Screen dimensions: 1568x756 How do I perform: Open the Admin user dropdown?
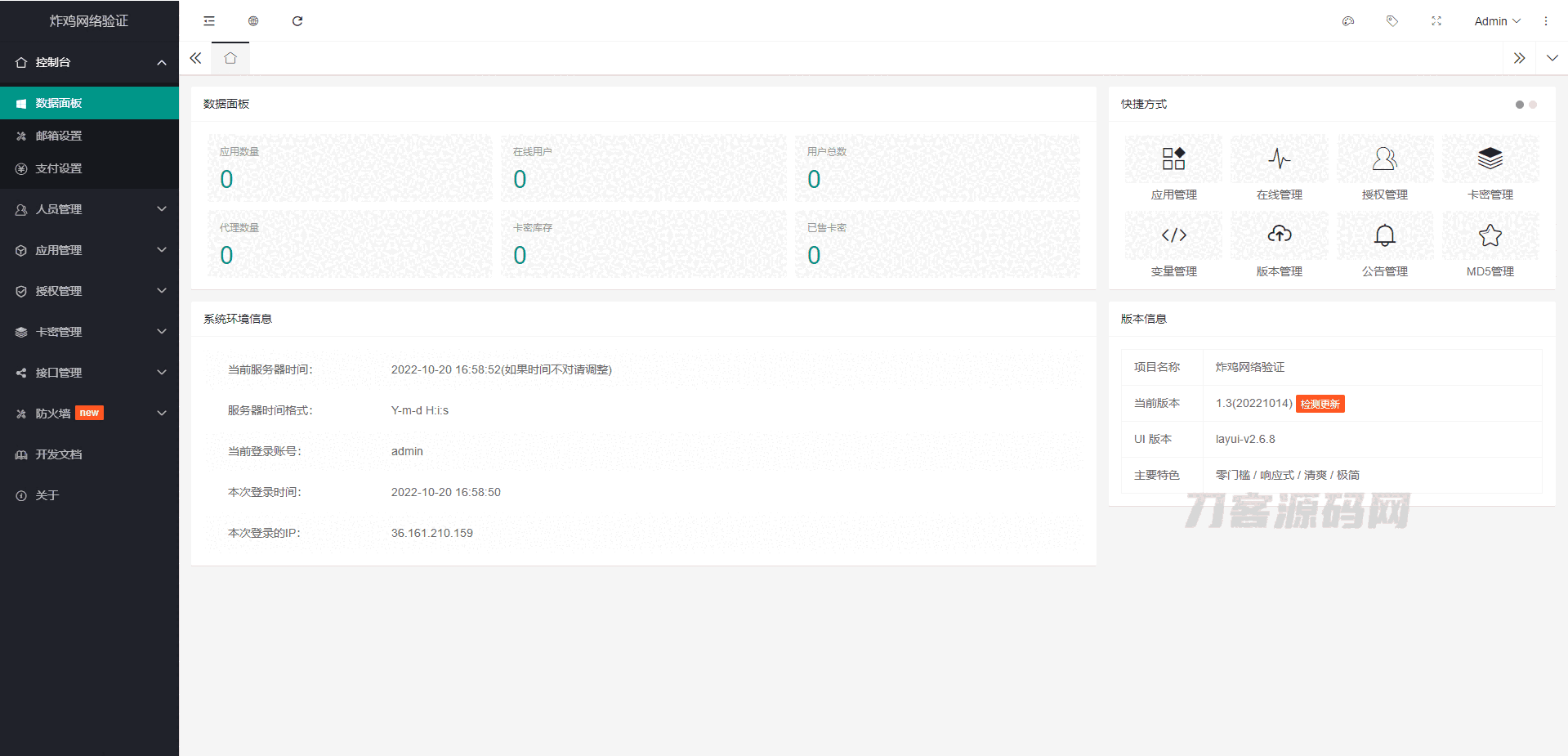(x=1496, y=21)
